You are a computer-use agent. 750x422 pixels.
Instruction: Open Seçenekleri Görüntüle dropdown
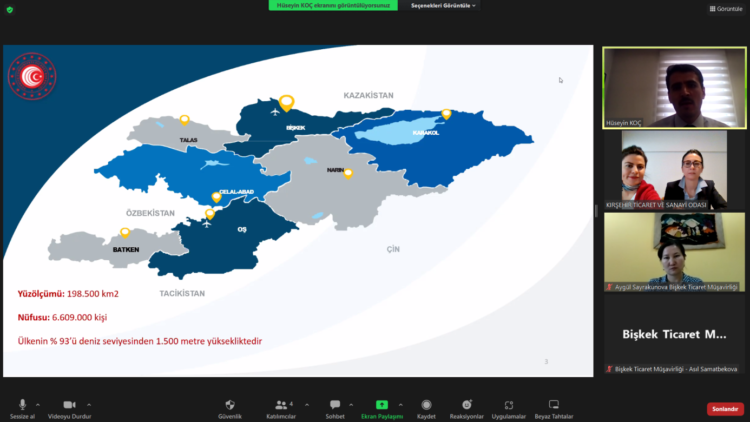click(443, 6)
